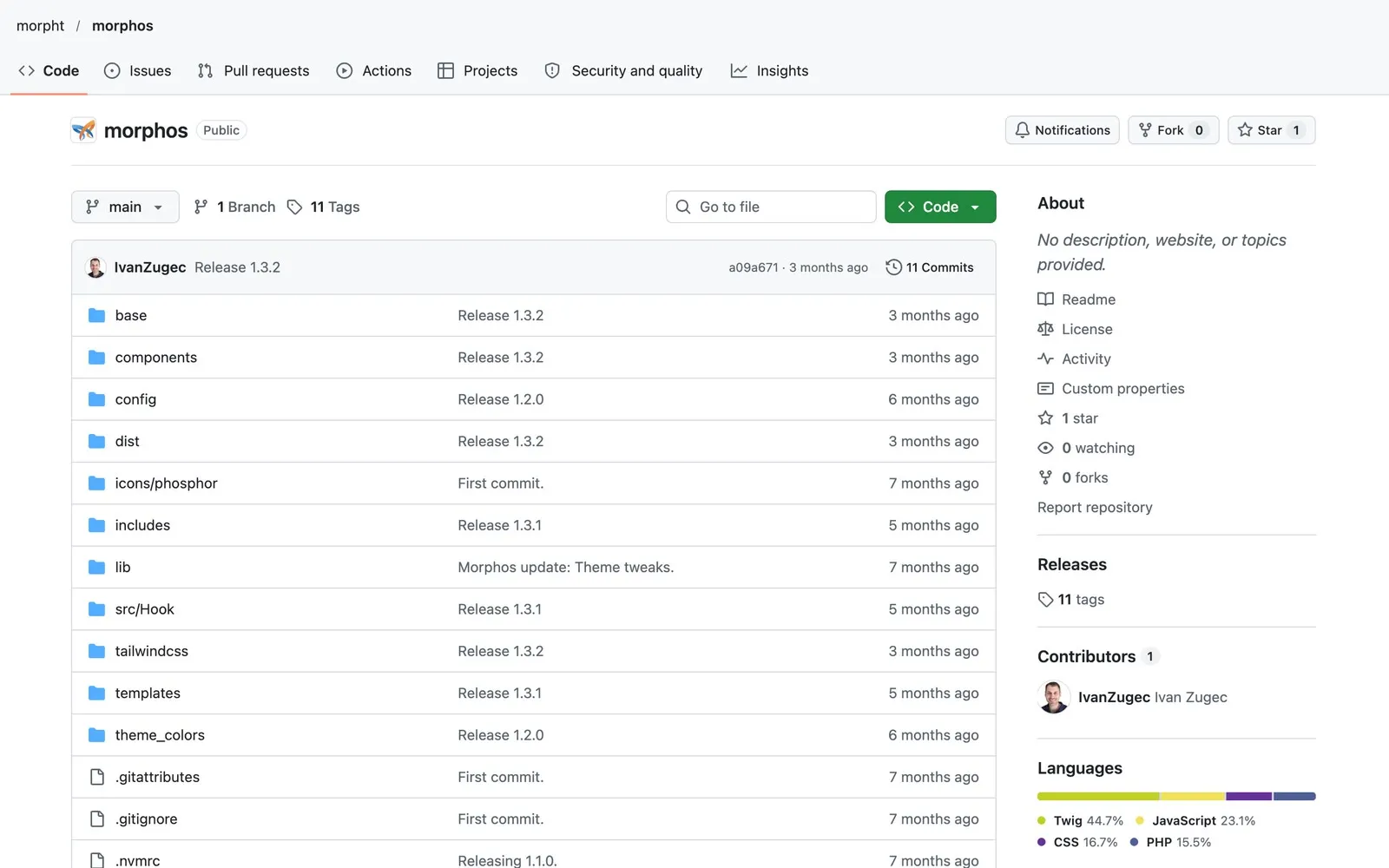This screenshot has width=1389, height=868.
Task: Click the star icon beside 1 star
Action: (x=1045, y=418)
